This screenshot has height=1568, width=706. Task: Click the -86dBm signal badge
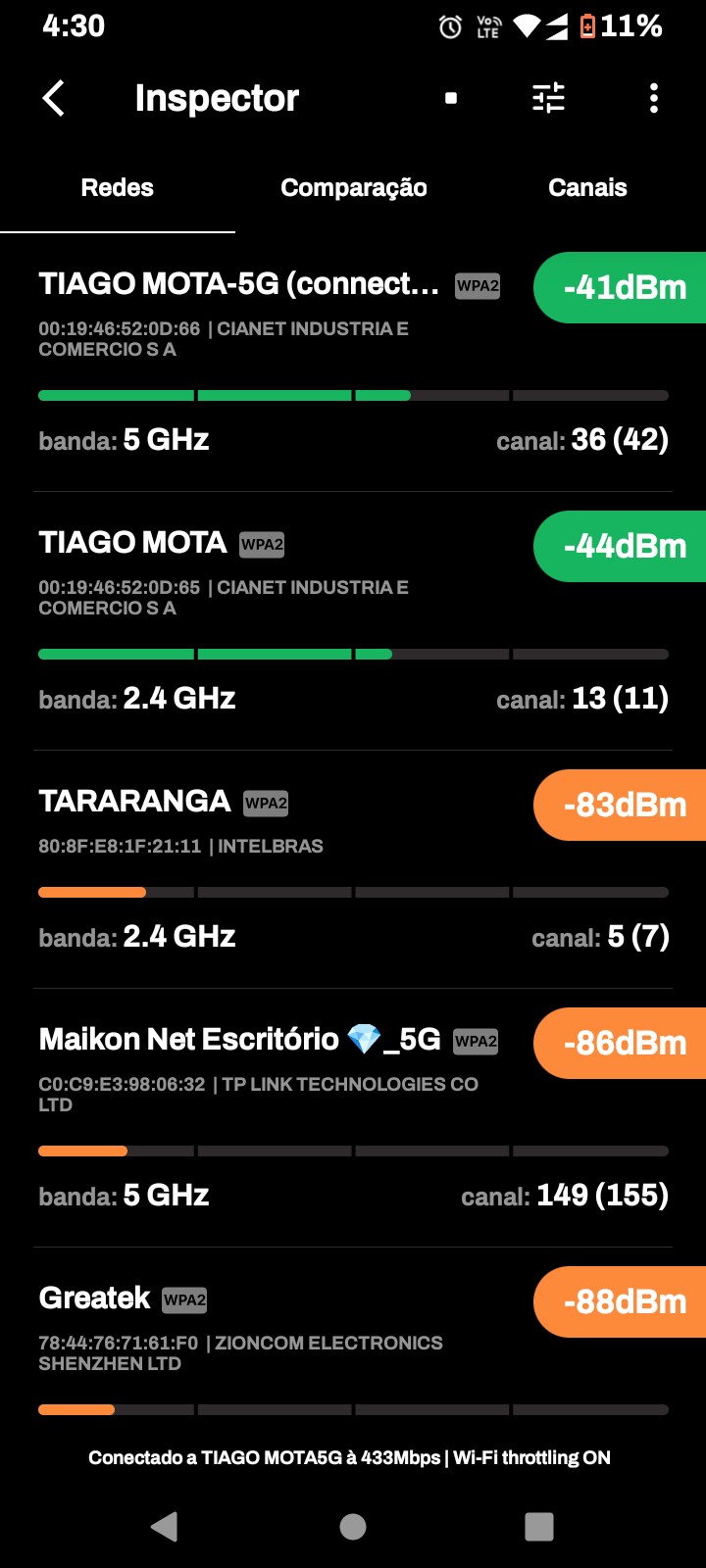point(622,1044)
